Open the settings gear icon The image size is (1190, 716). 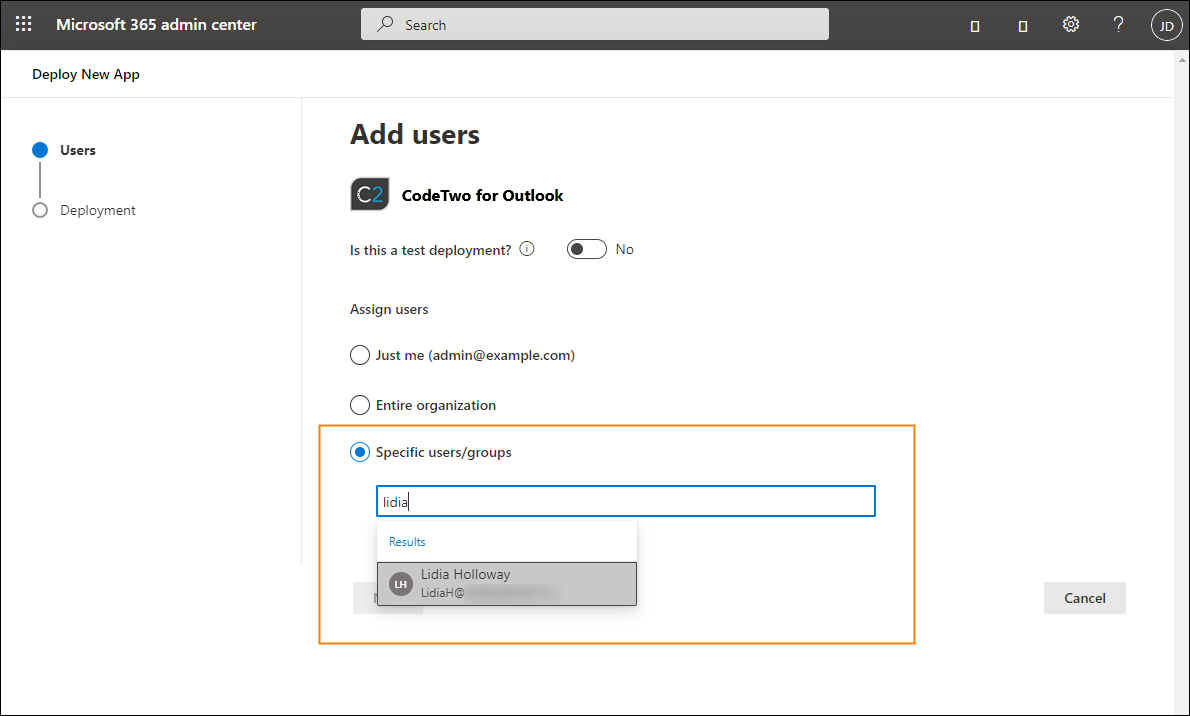point(1070,24)
